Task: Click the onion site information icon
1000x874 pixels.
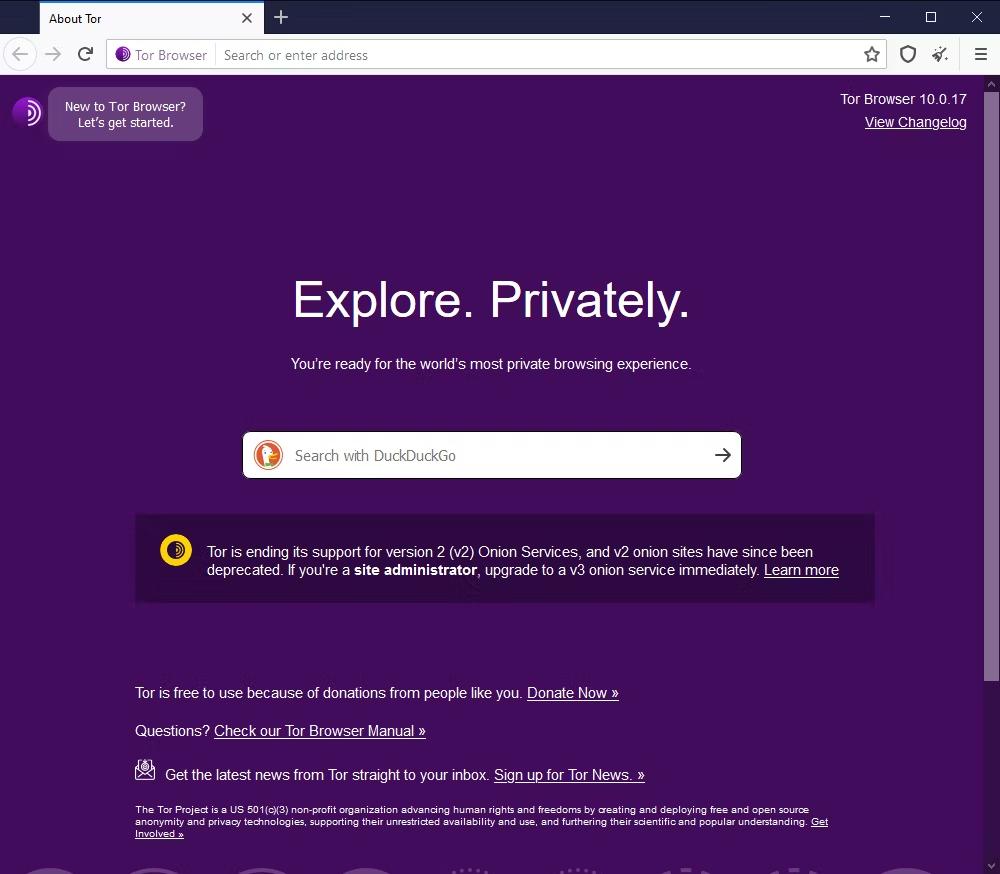Action: pyautogui.click(x=122, y=55)
